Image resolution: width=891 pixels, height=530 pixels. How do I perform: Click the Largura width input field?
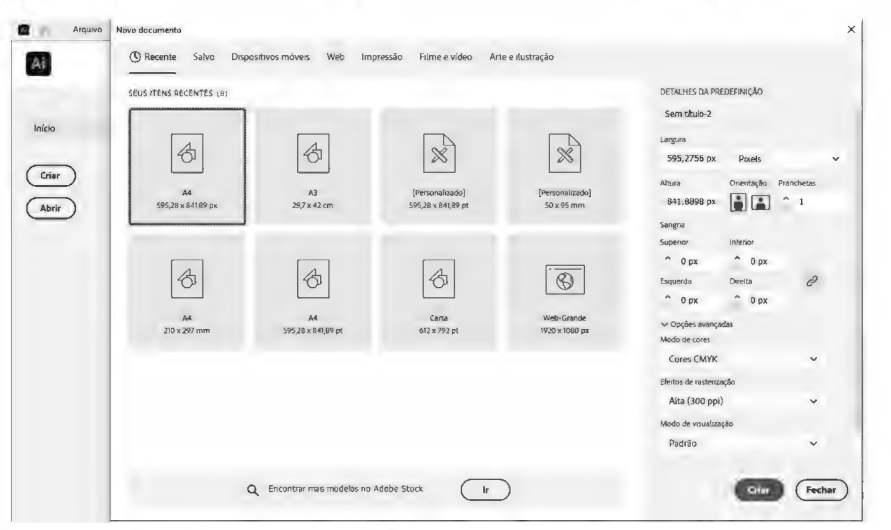[x=692, y=159]
